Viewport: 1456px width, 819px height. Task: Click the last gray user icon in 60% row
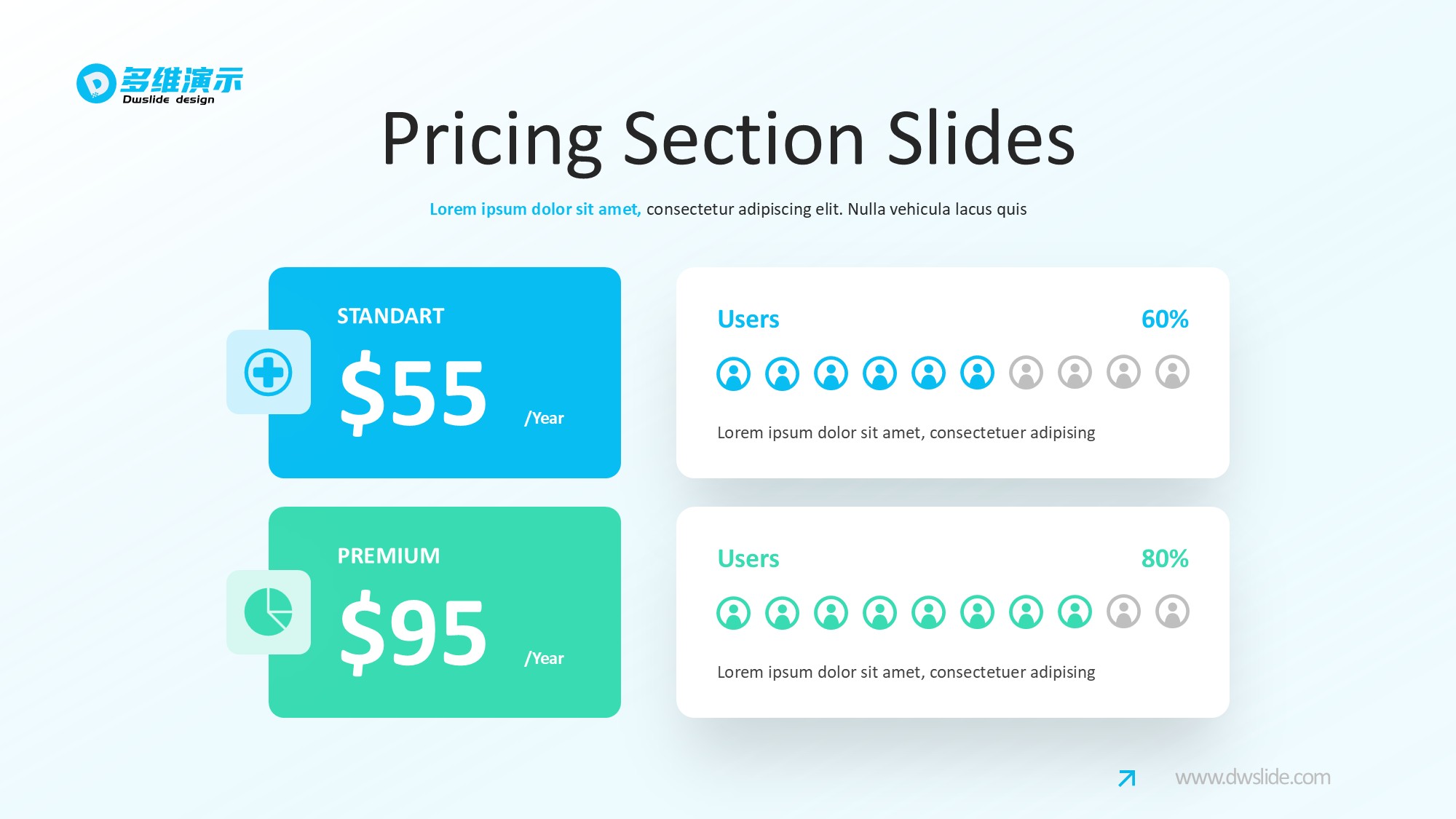1172,372
